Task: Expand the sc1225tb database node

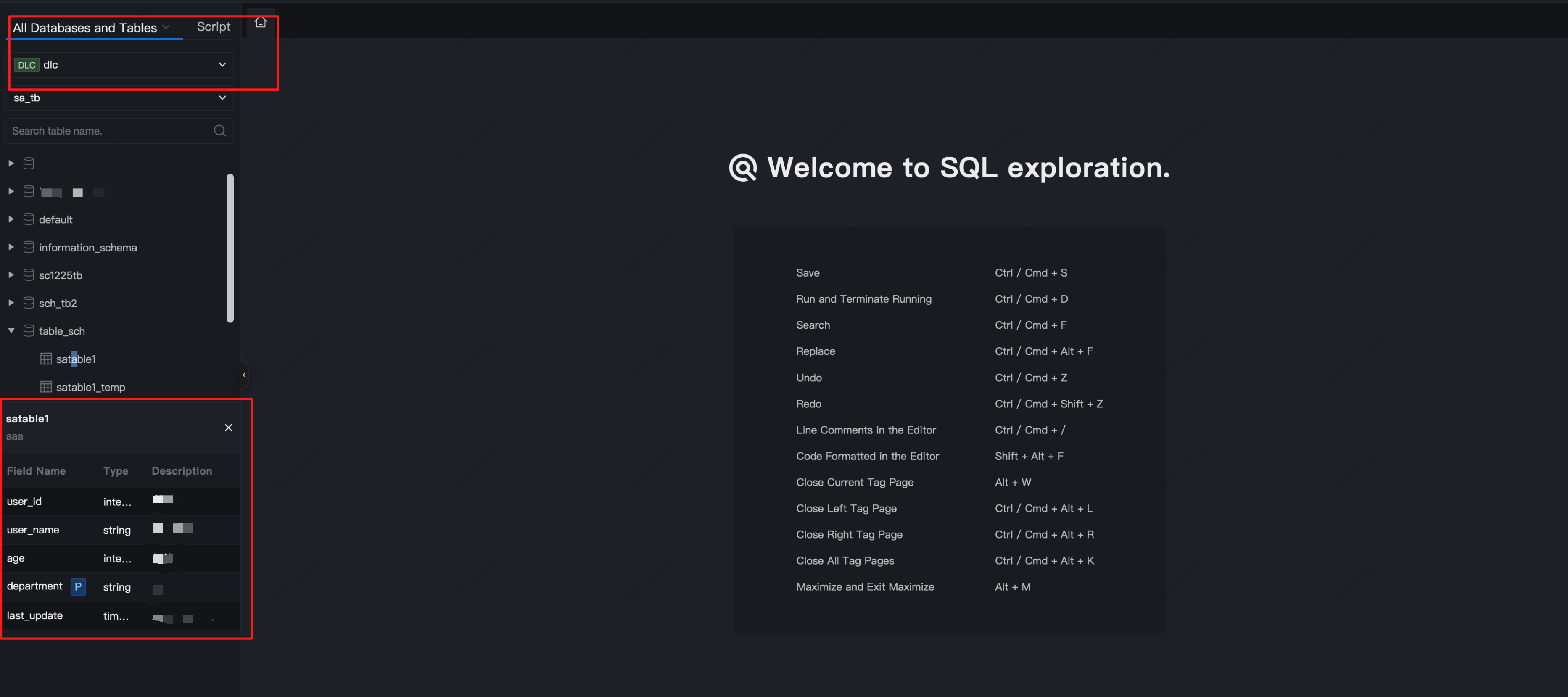Action: click(11, 275)
